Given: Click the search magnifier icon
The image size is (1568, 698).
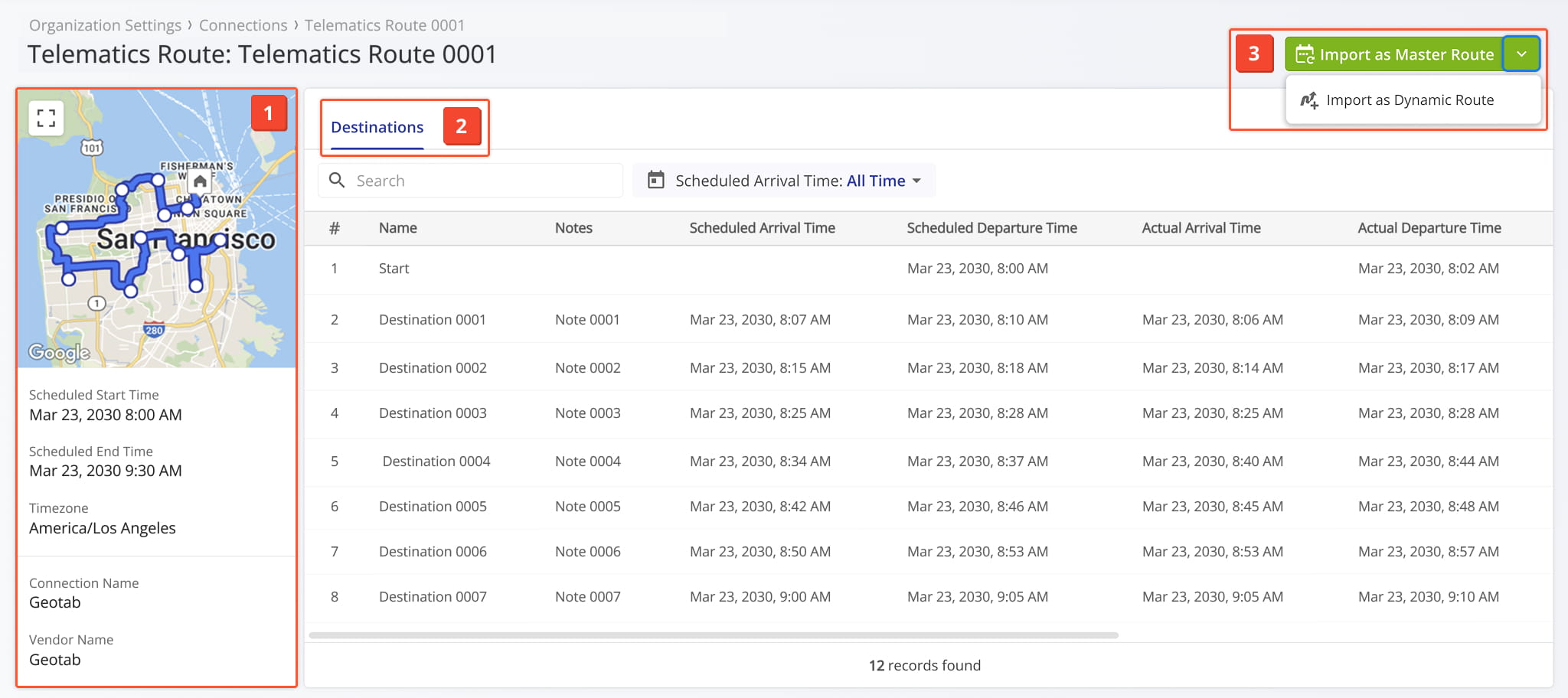Looking at the screenshot, I should point(337,181).
